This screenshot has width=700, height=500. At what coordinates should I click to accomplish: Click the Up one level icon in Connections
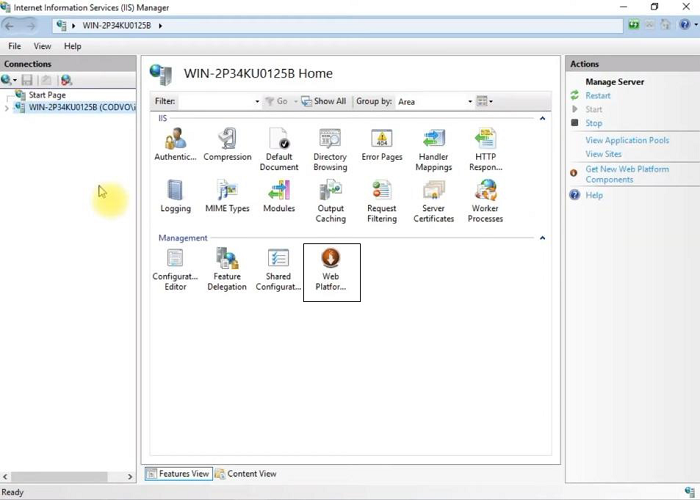pyautogui.click(x=46, y=80)
